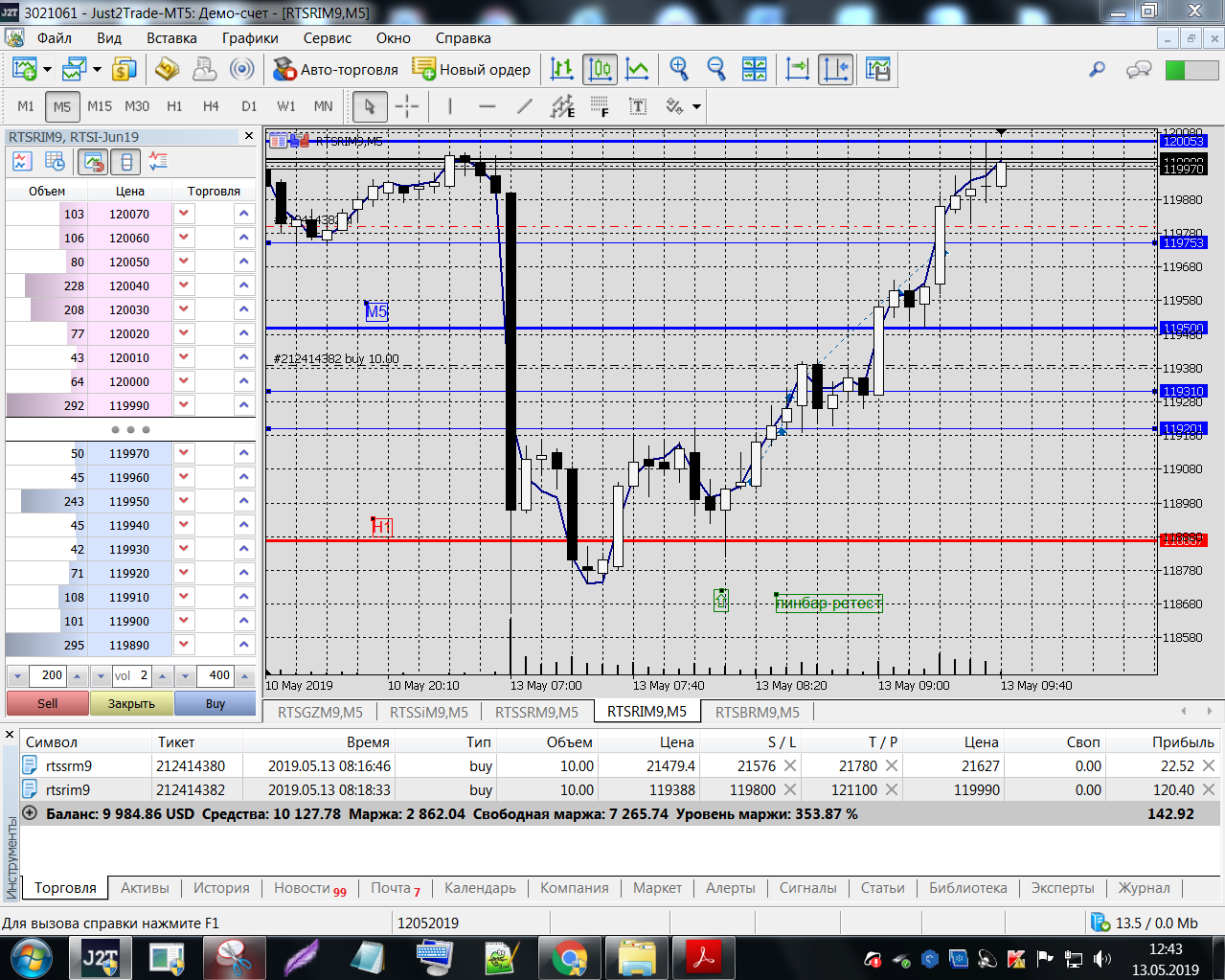Tile windows with grid icon

755,69
